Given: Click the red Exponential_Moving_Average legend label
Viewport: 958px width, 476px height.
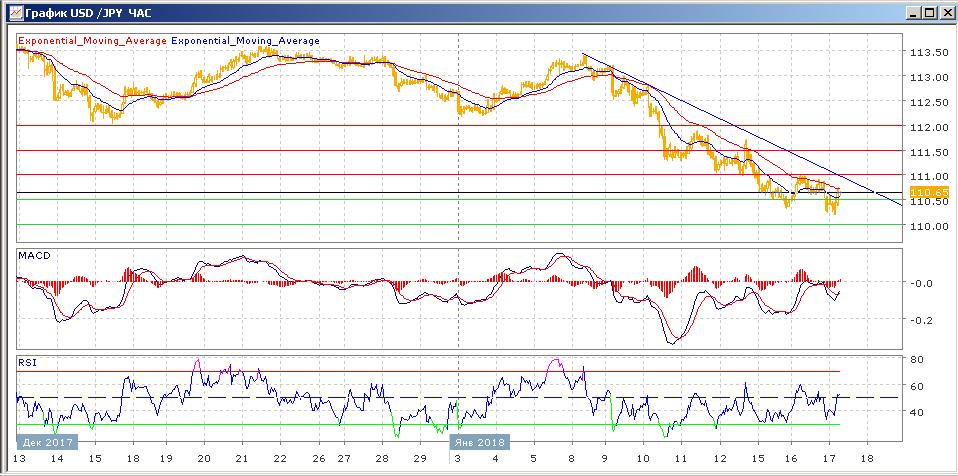Looking at the screenshot, I should coord(92,41).
